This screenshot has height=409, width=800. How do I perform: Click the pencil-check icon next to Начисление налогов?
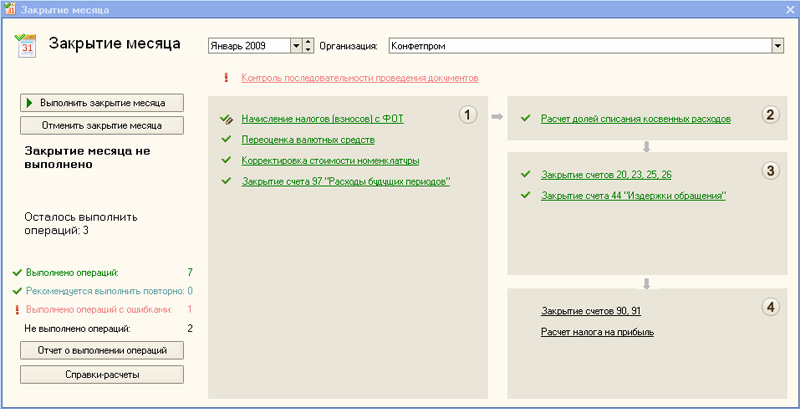[x=227, y=119]
